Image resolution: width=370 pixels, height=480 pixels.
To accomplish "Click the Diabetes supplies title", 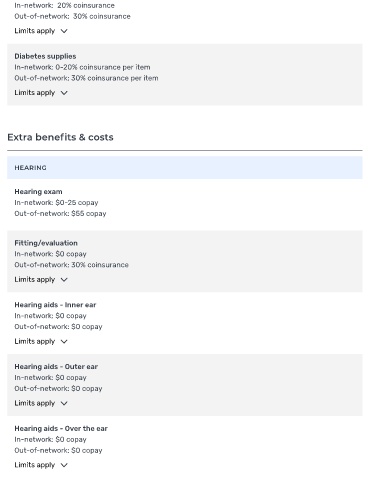I will 45,56.
